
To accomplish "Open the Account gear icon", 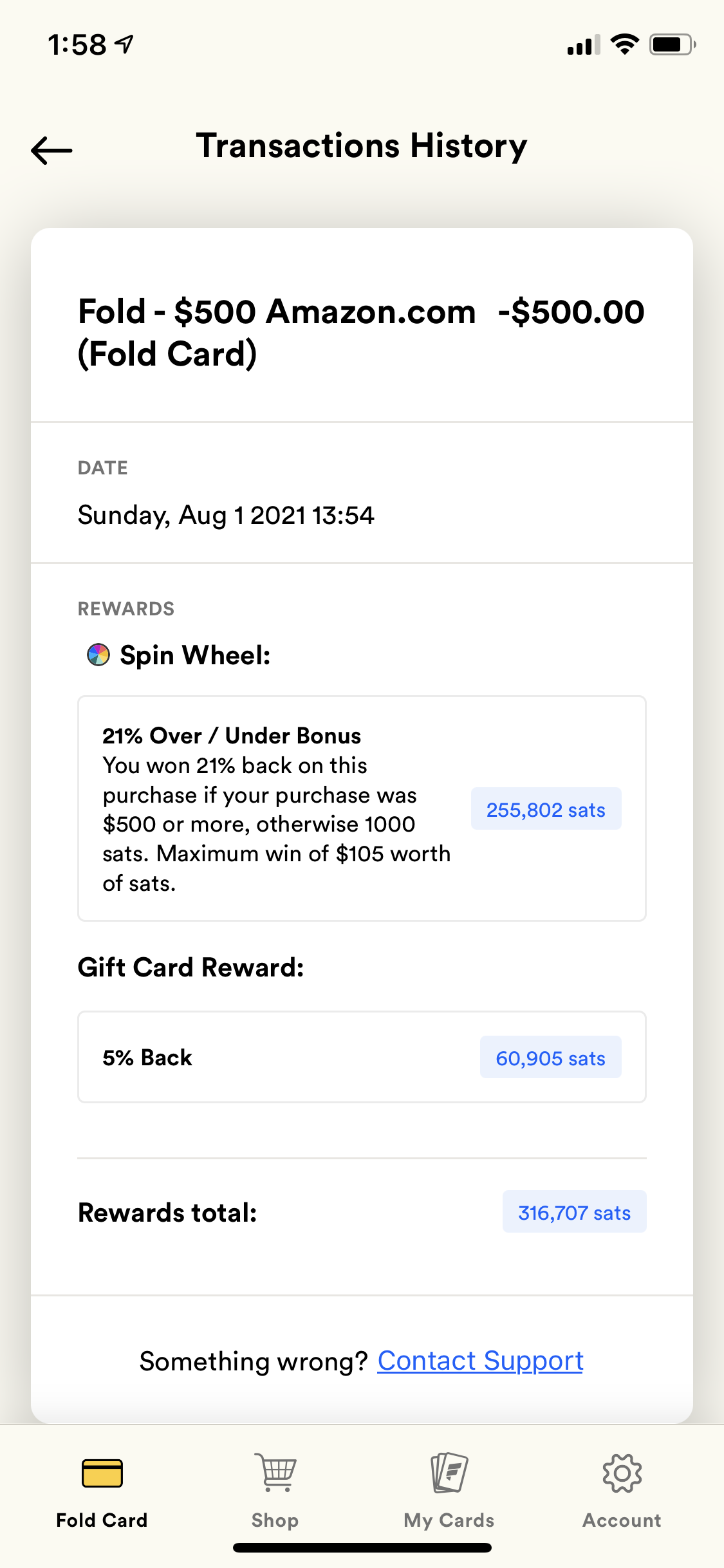I will tap(622, 1473).
